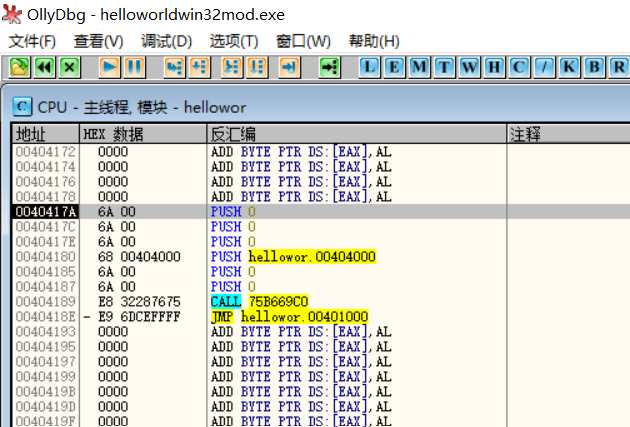Screen dimensions: 630x427
Task: Open Windows list with W button
Action: click(x=469, y=67)
